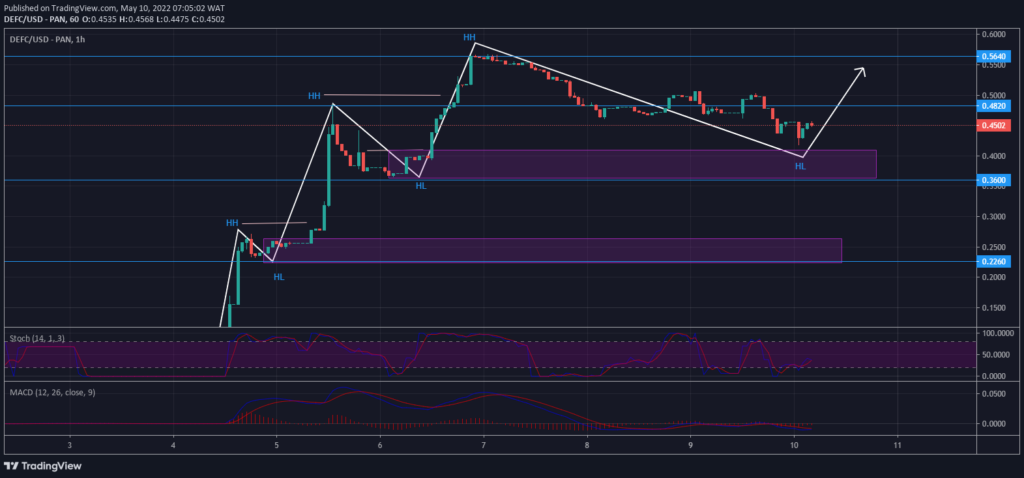Screen dimensions: 1024x478
Task: Click the 0.0000 value on the MACD scale
Action: pyautogui.click(x=993, y=423)
